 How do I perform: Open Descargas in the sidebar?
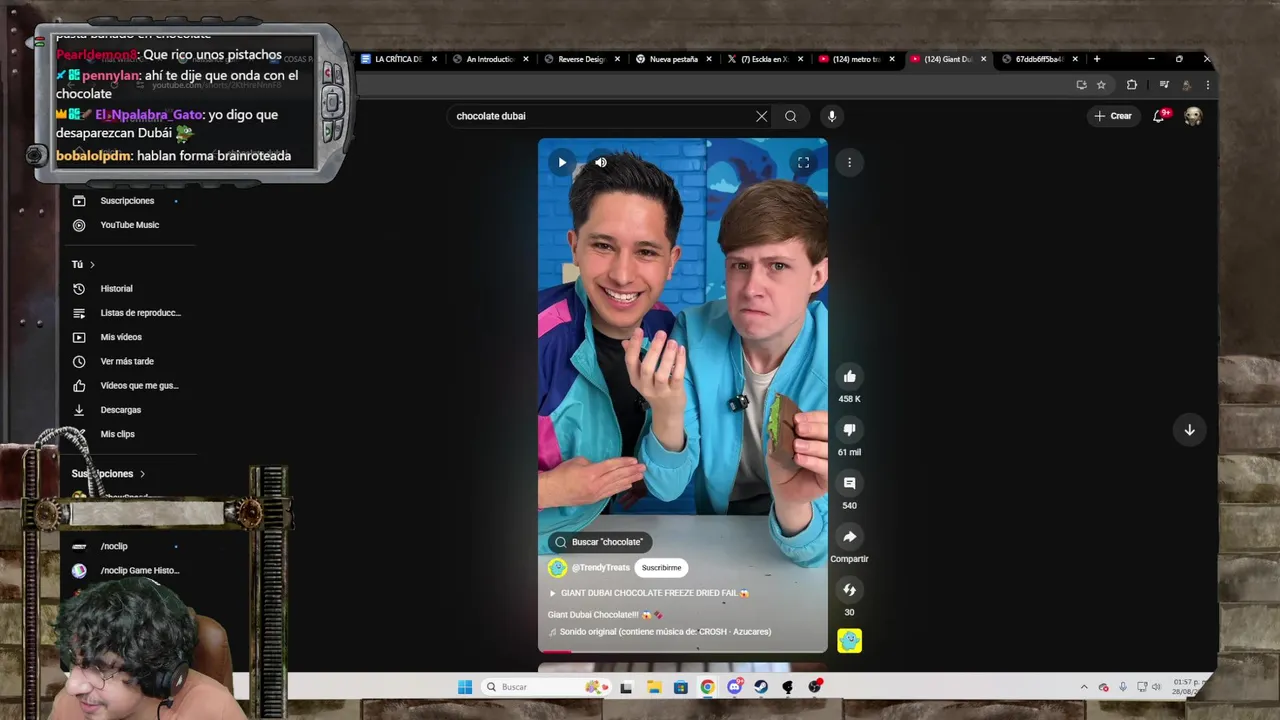[121, 410]
